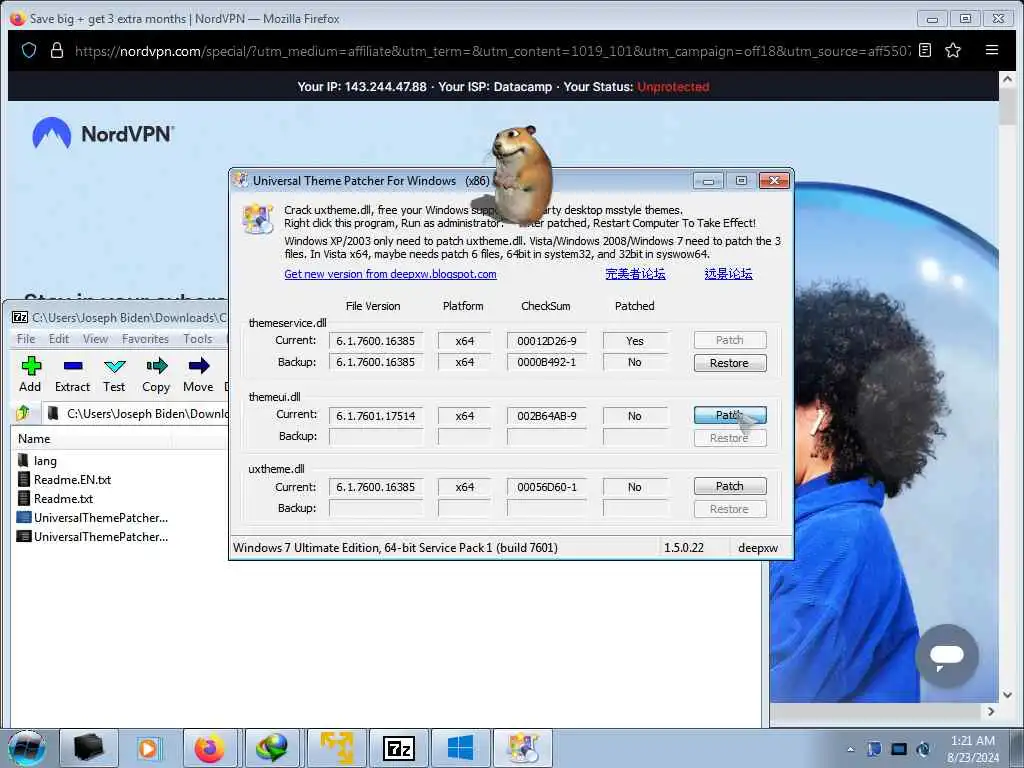Bookmark this page with star icon

click(953, 50)
